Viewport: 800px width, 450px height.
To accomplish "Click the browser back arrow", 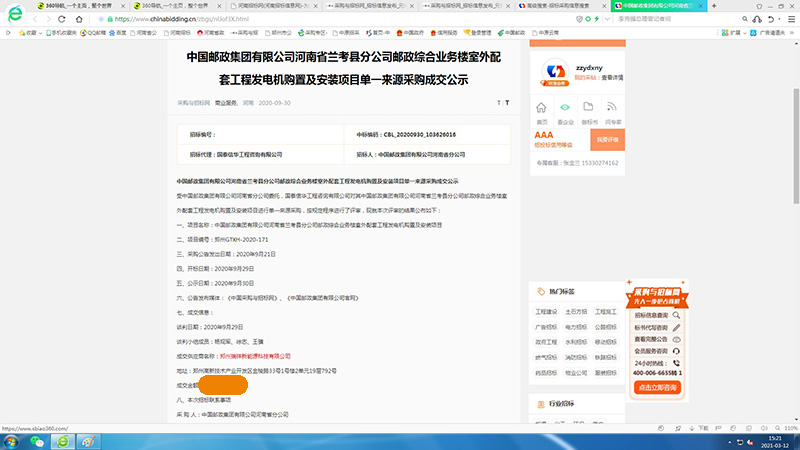I will [35, 19].
